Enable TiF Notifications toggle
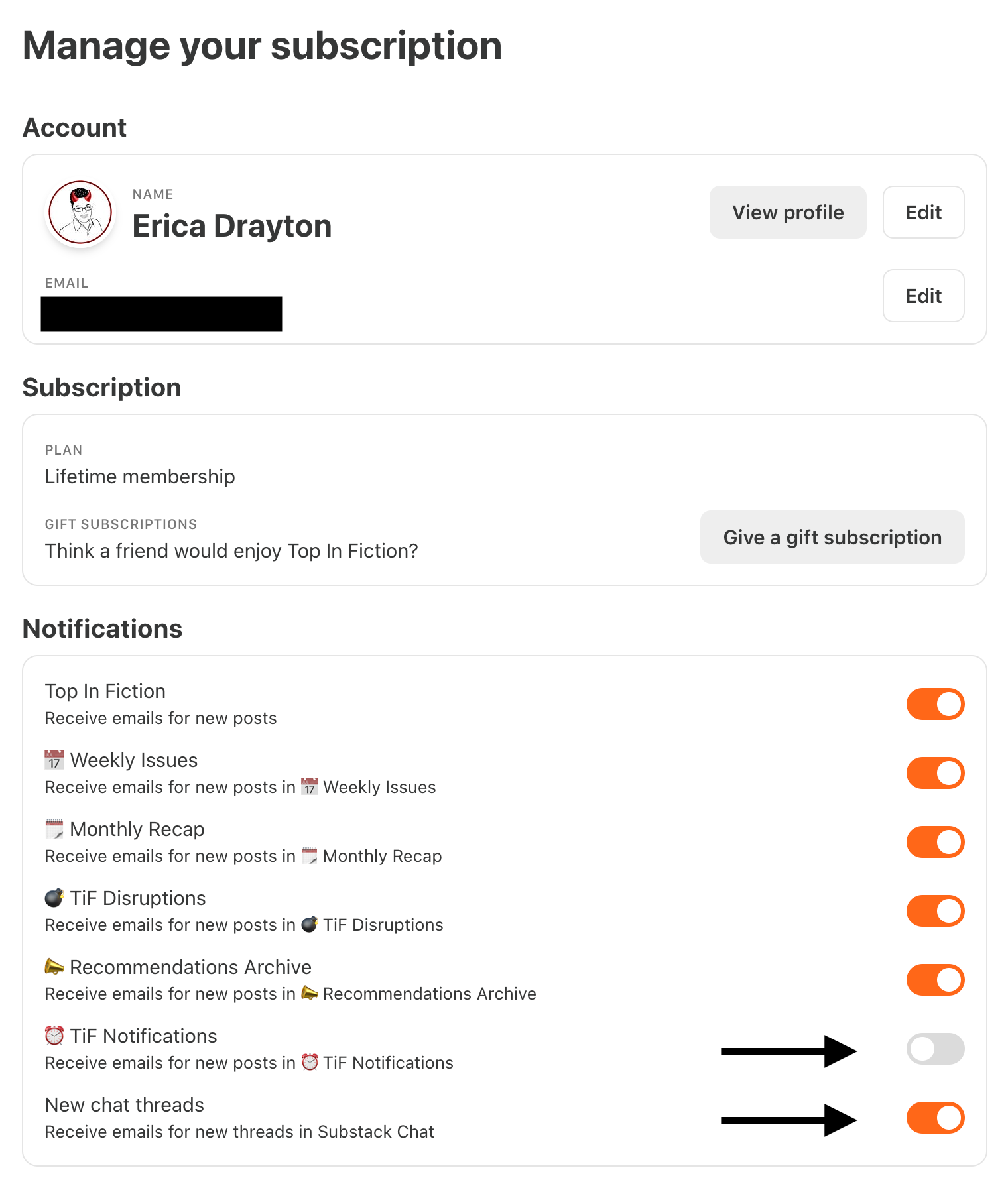1008x1188 pixels. tap(935, 1049)
